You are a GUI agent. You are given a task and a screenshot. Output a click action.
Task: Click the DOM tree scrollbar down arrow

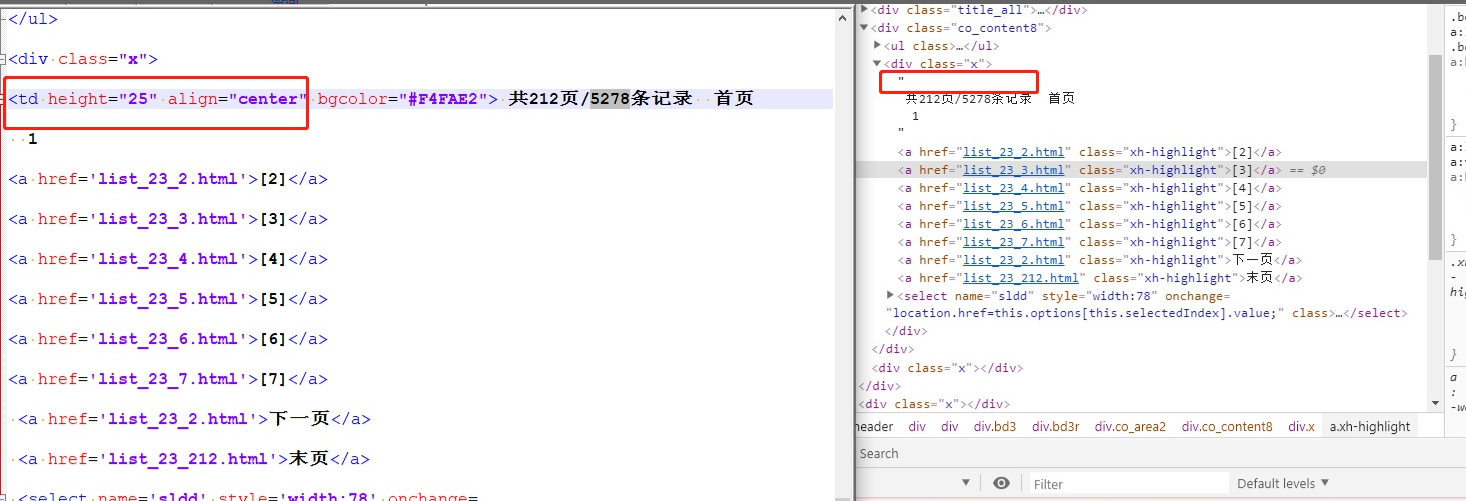click(1435, 404)
